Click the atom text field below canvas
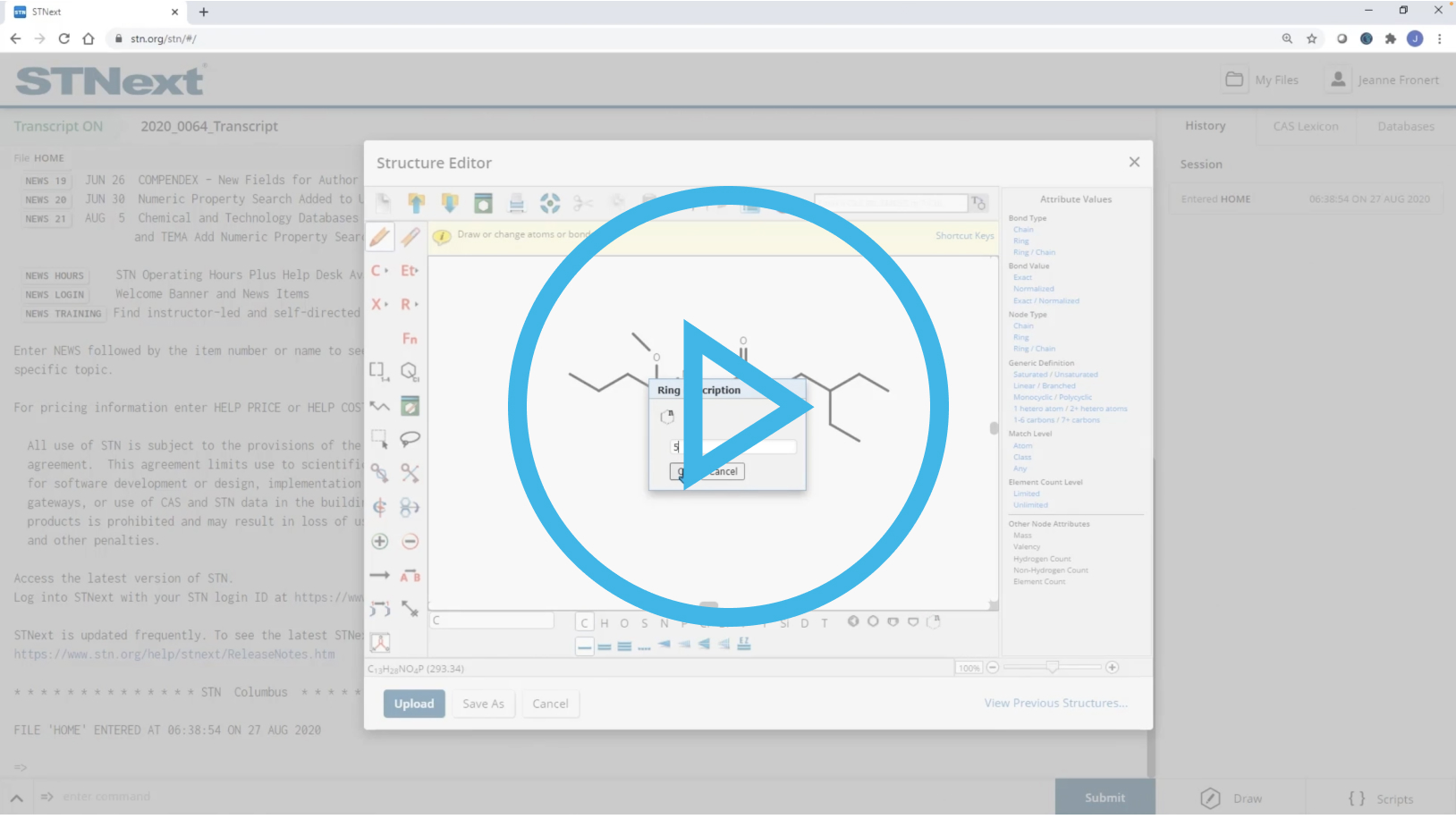 492,621
